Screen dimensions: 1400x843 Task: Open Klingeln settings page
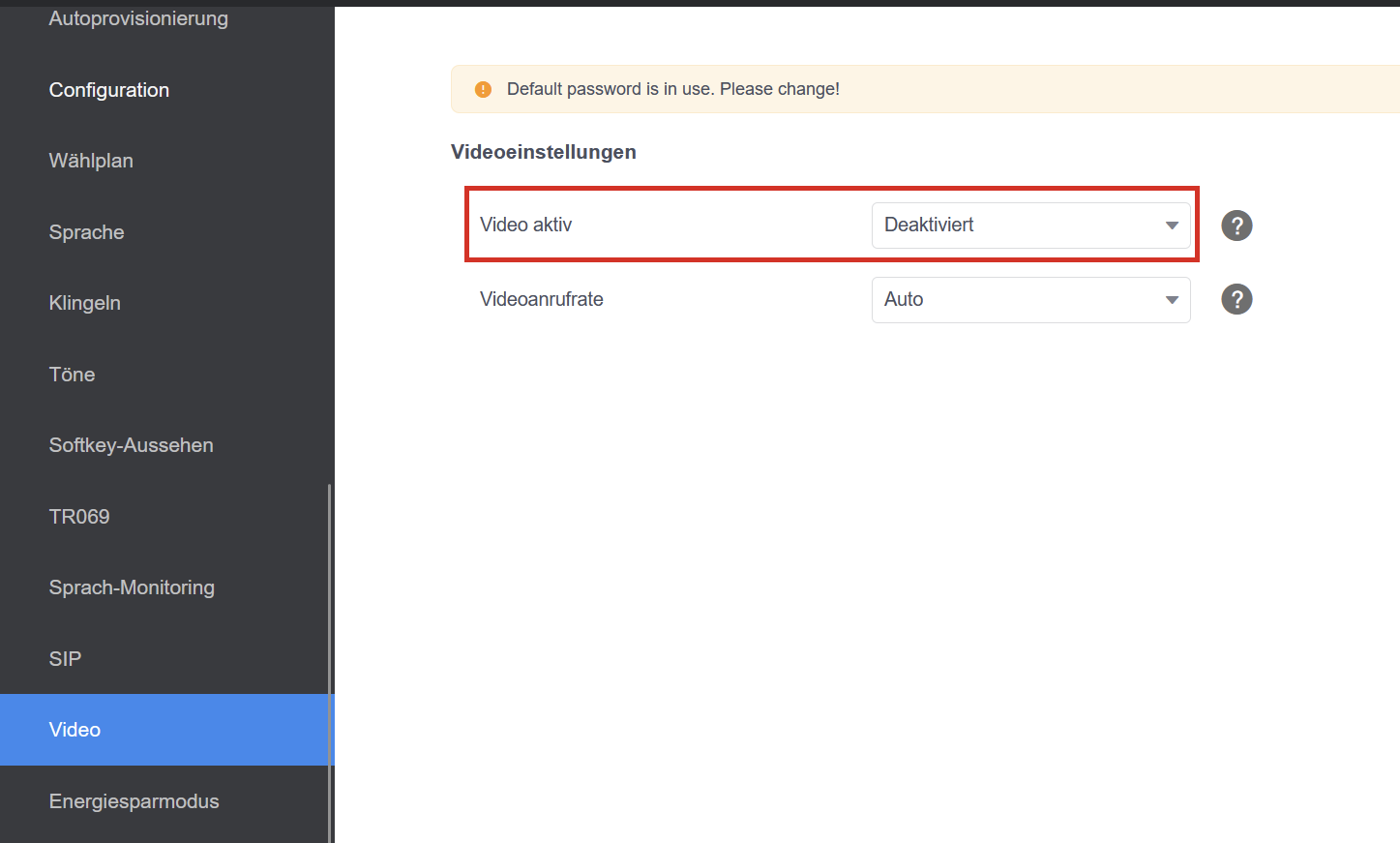tap(85, 303)
